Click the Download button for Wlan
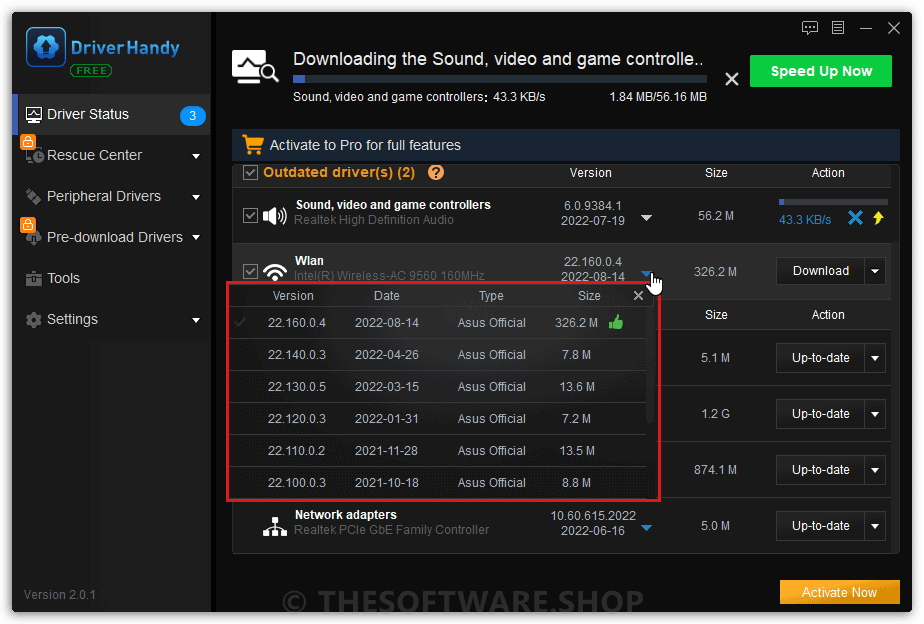The image size is (924, 624). [x=820, y=271]
